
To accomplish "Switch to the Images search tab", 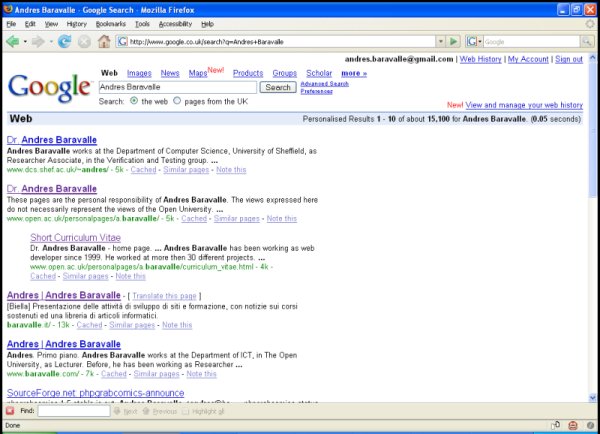I will (x=139, y=73).
